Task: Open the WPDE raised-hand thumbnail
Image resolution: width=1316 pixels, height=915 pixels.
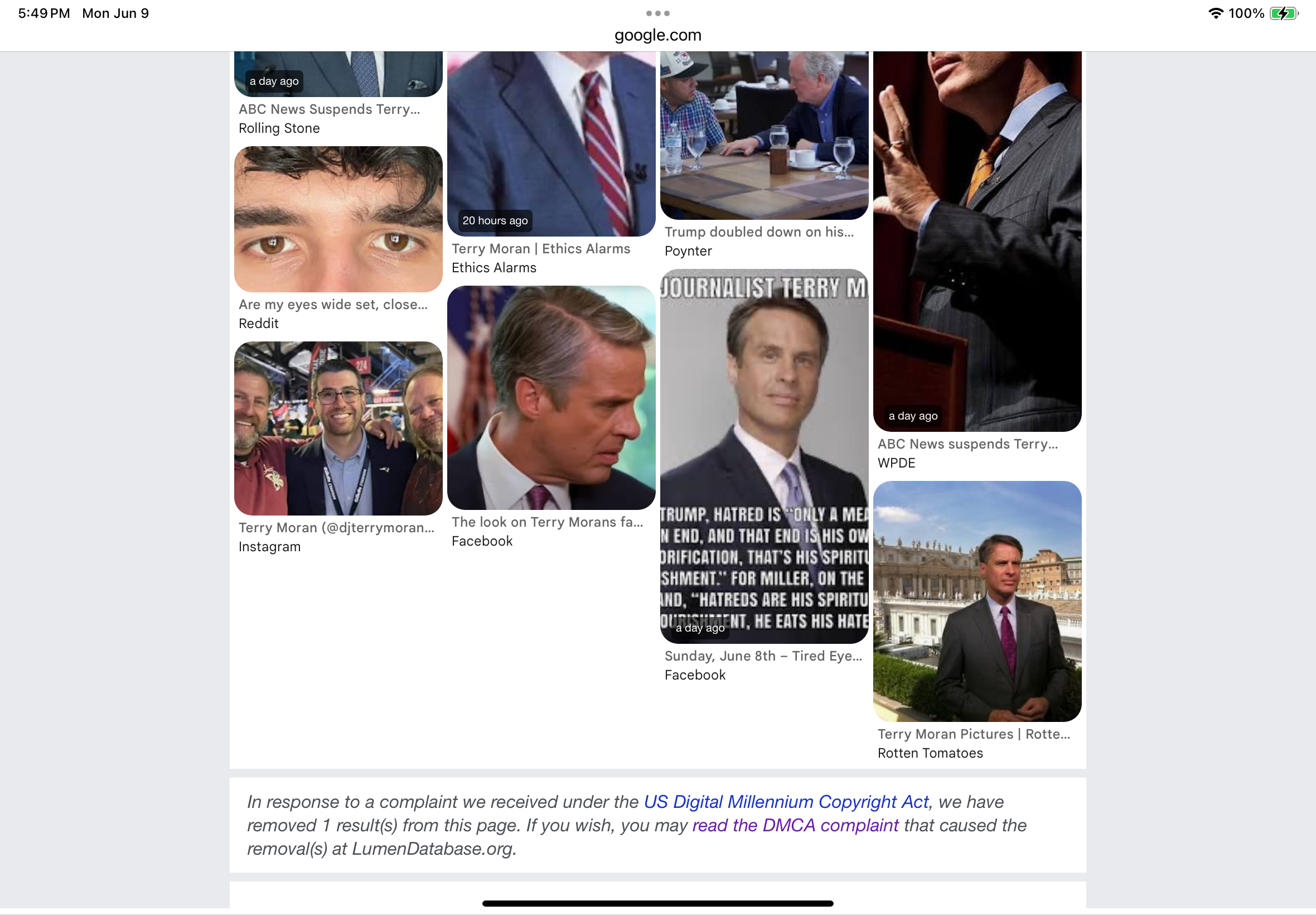Action: (978, 242)
